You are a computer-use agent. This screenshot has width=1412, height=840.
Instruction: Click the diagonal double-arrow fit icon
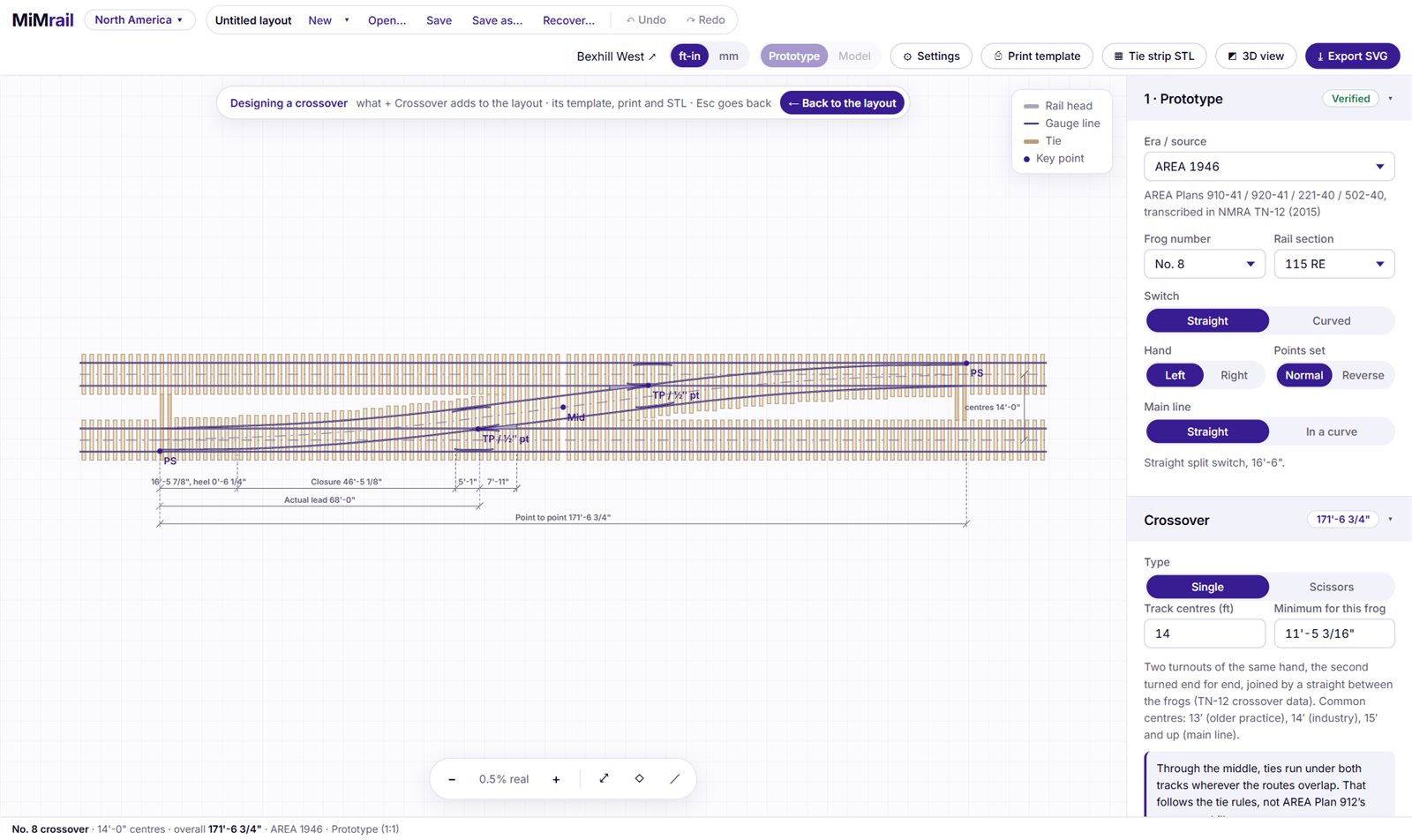(x=605, y=778)
